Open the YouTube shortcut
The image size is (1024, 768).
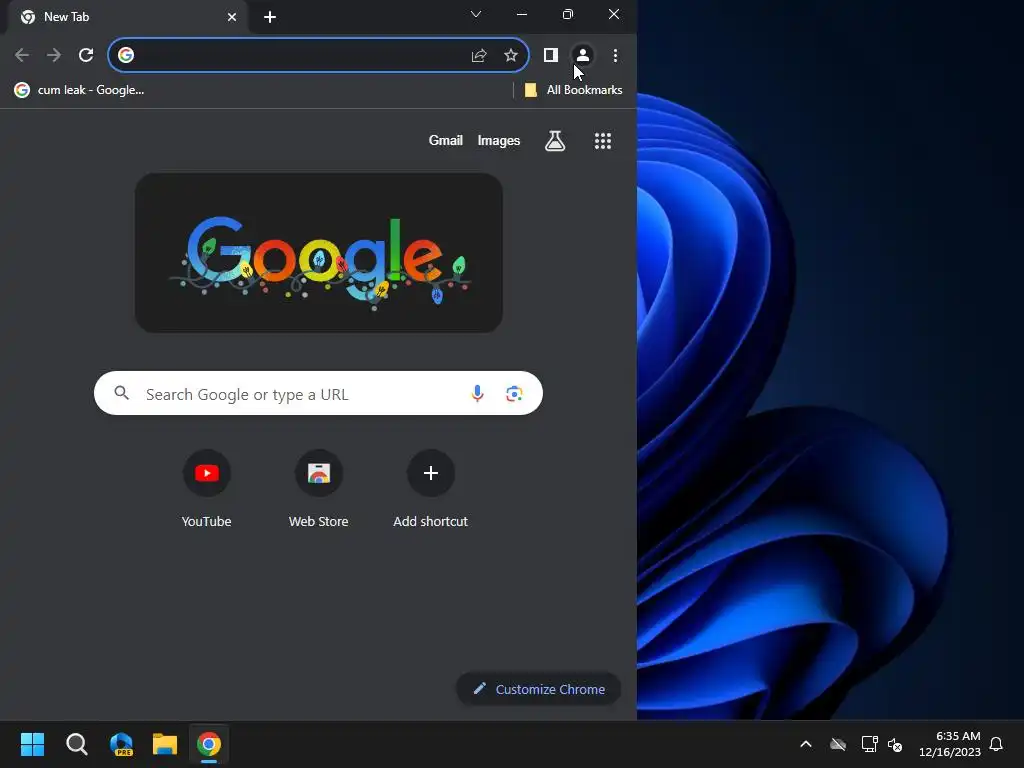[x=206, y=488]
